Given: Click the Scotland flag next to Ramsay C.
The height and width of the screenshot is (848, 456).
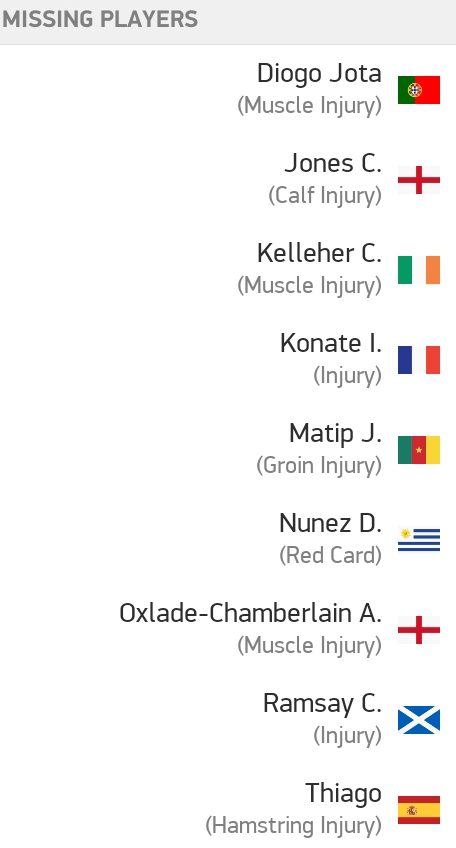Looking at the screenshot, I should (x=419, y=720).
